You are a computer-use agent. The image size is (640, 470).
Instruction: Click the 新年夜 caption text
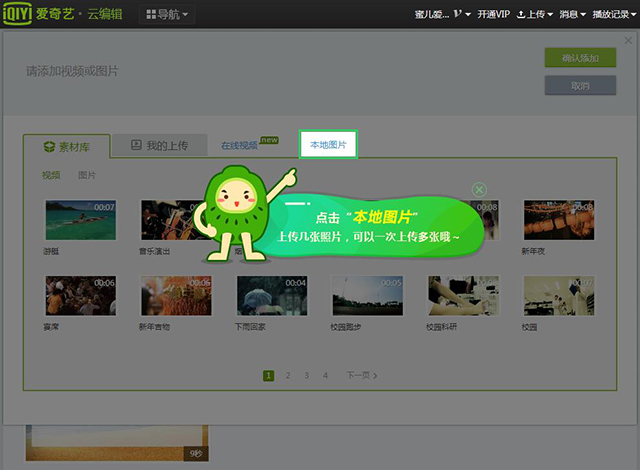pos(533,251)
